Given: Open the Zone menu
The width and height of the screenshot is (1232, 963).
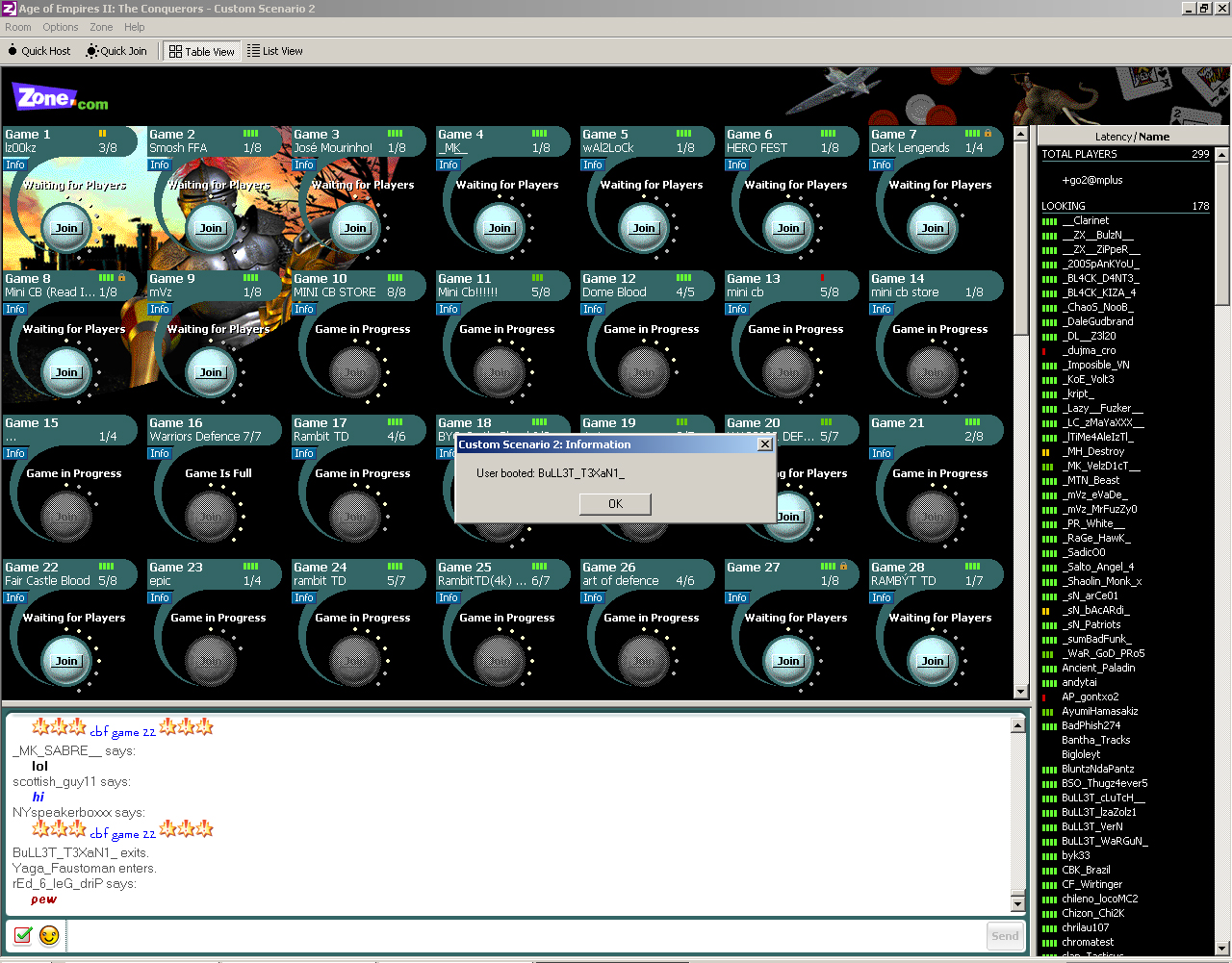Looking at the screenshot, I should pos(101,27).
